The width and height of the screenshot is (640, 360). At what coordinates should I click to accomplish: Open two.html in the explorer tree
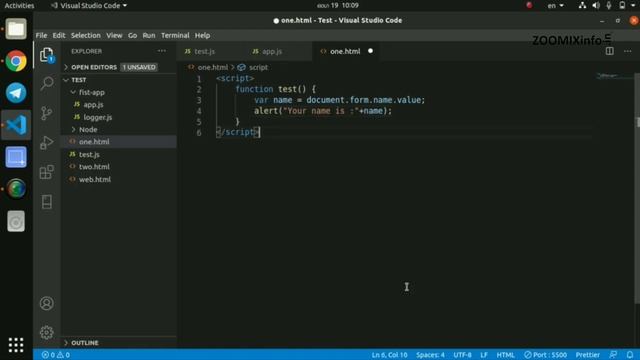[119, 167]
